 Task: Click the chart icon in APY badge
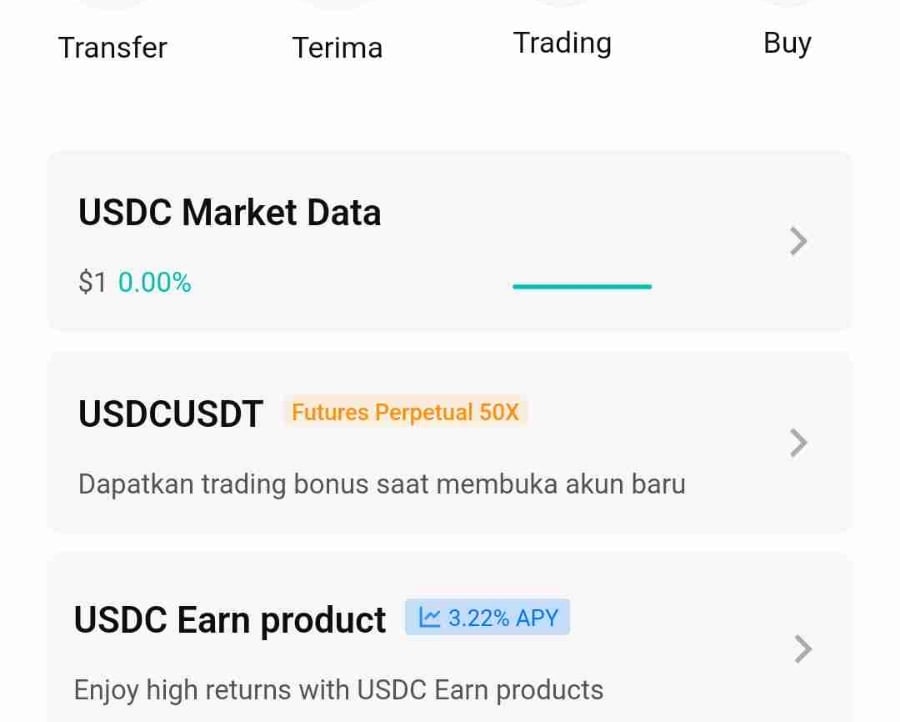430,618
